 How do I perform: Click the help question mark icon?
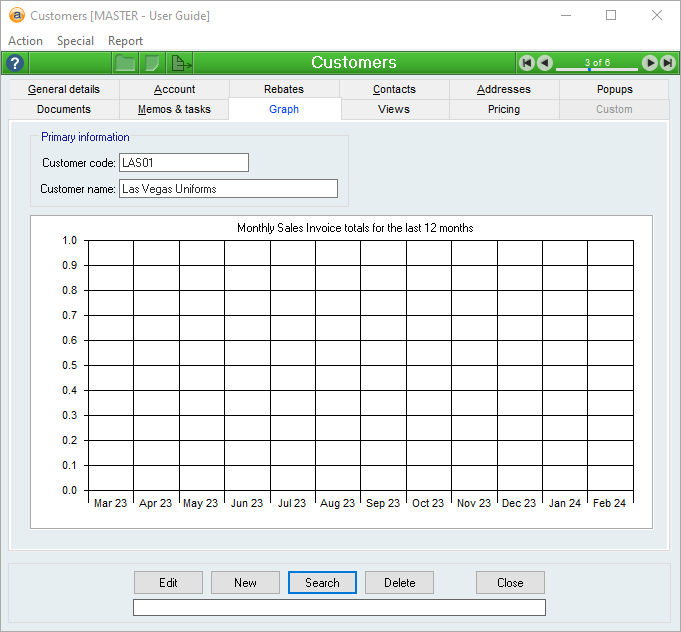pyautogui.click(x=14, y=63)
